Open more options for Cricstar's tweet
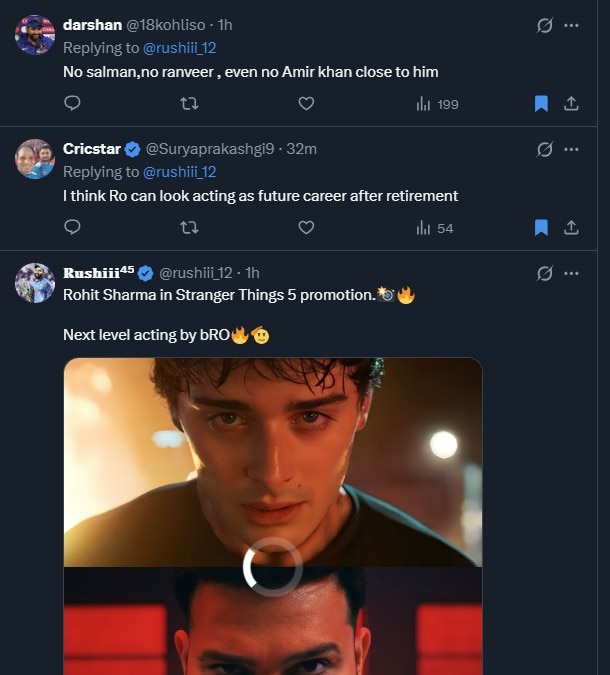The image size is (610, 675). (x=571, y=149)
